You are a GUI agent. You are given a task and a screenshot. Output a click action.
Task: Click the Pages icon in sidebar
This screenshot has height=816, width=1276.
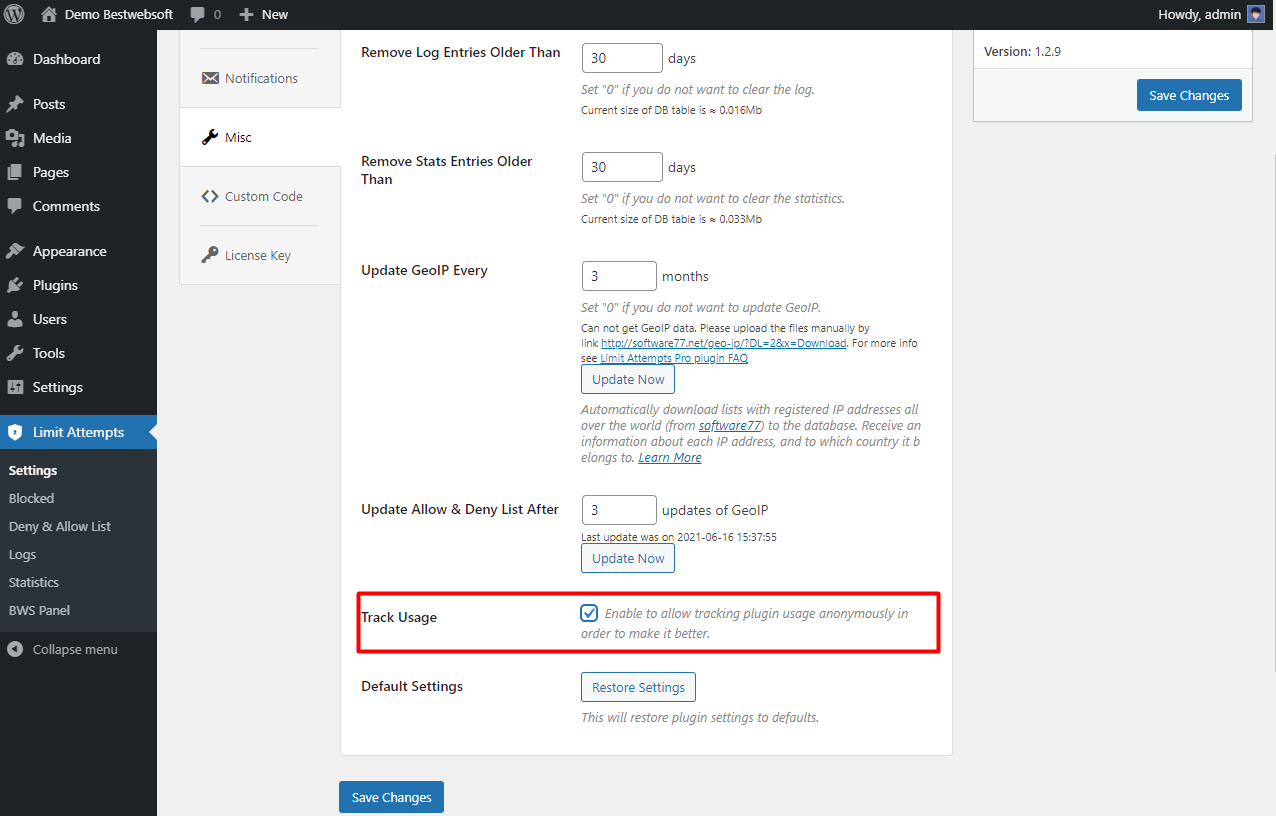coord(15,172)
